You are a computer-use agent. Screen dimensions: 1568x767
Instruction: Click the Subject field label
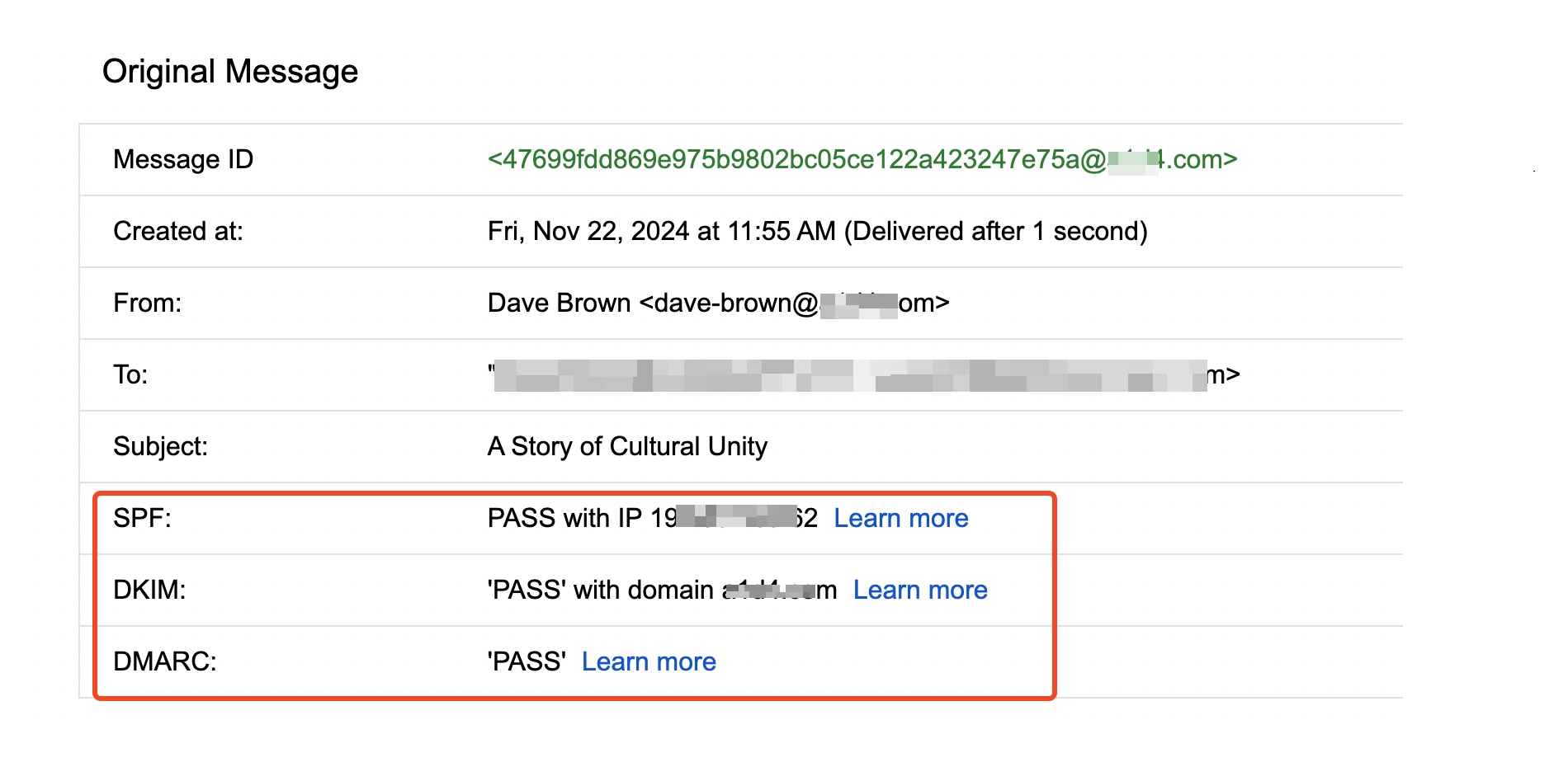pyautogui.click(x=160, y=446)
